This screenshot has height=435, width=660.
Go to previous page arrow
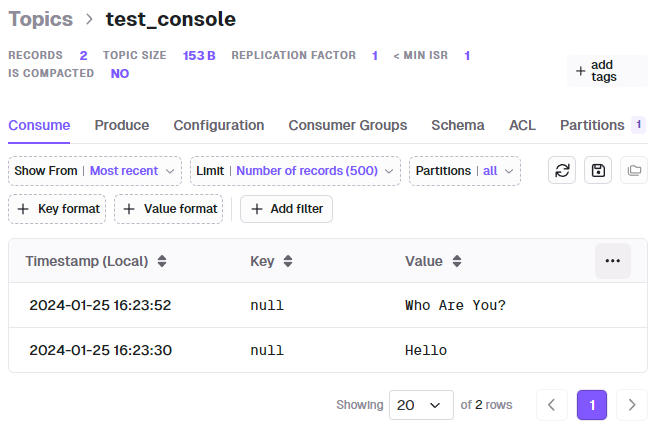tap(552, 405)
